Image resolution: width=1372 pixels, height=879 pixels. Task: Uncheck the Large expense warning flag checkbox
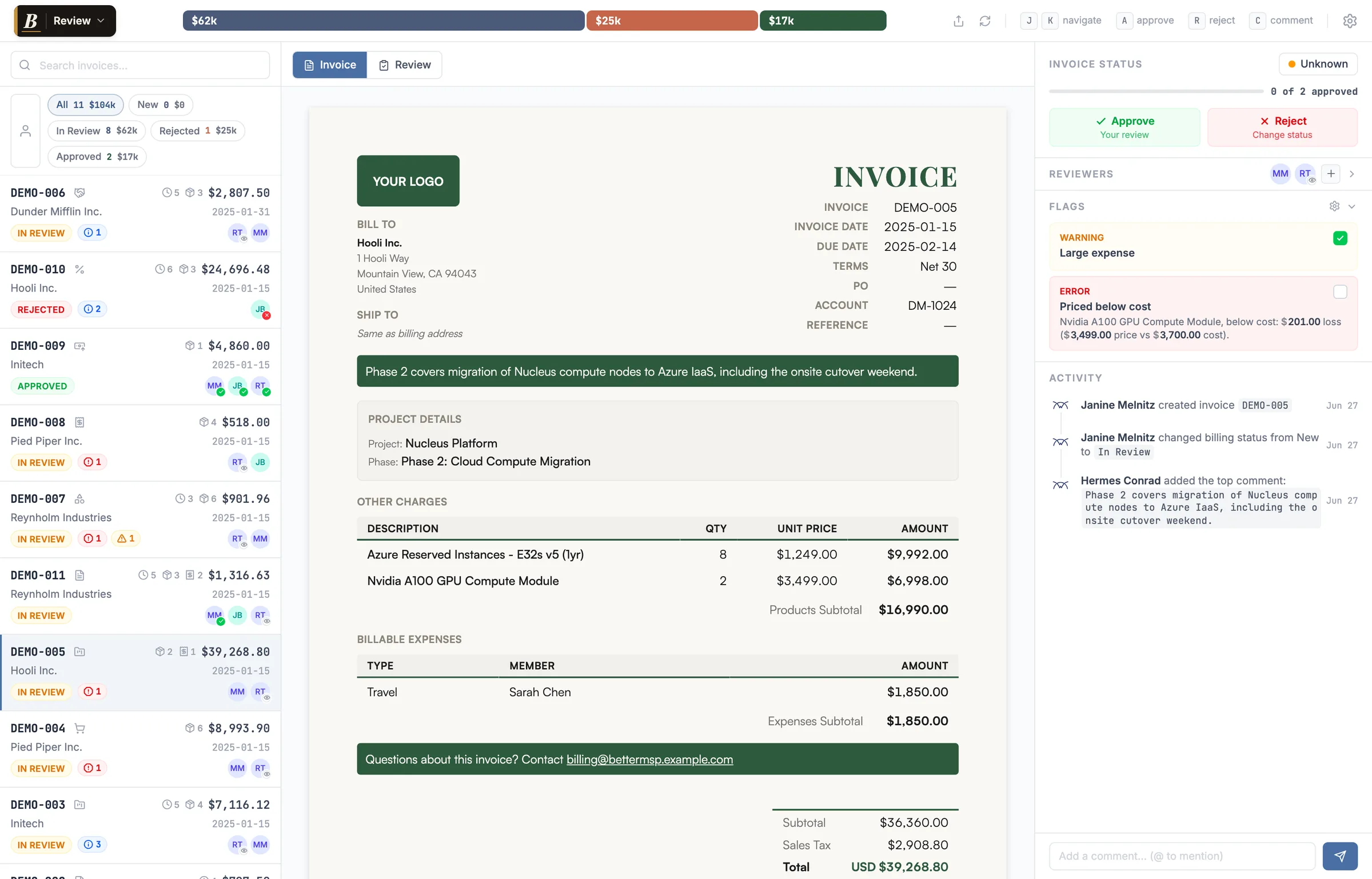point(1340,238)
